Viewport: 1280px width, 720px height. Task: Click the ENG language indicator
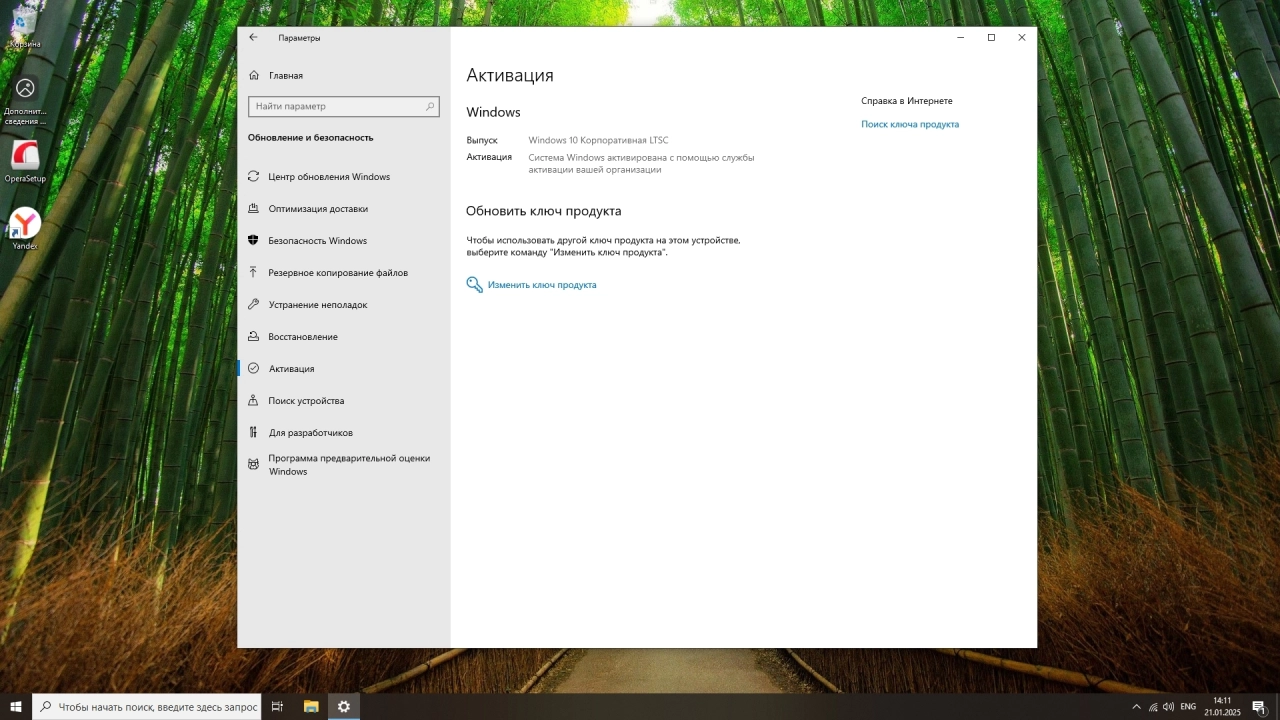click(1188, 707)
